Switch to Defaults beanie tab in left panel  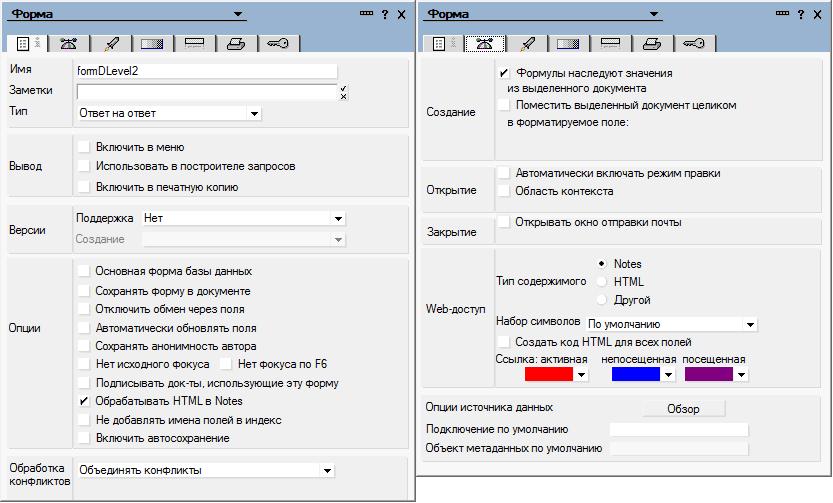click(69, 43)
